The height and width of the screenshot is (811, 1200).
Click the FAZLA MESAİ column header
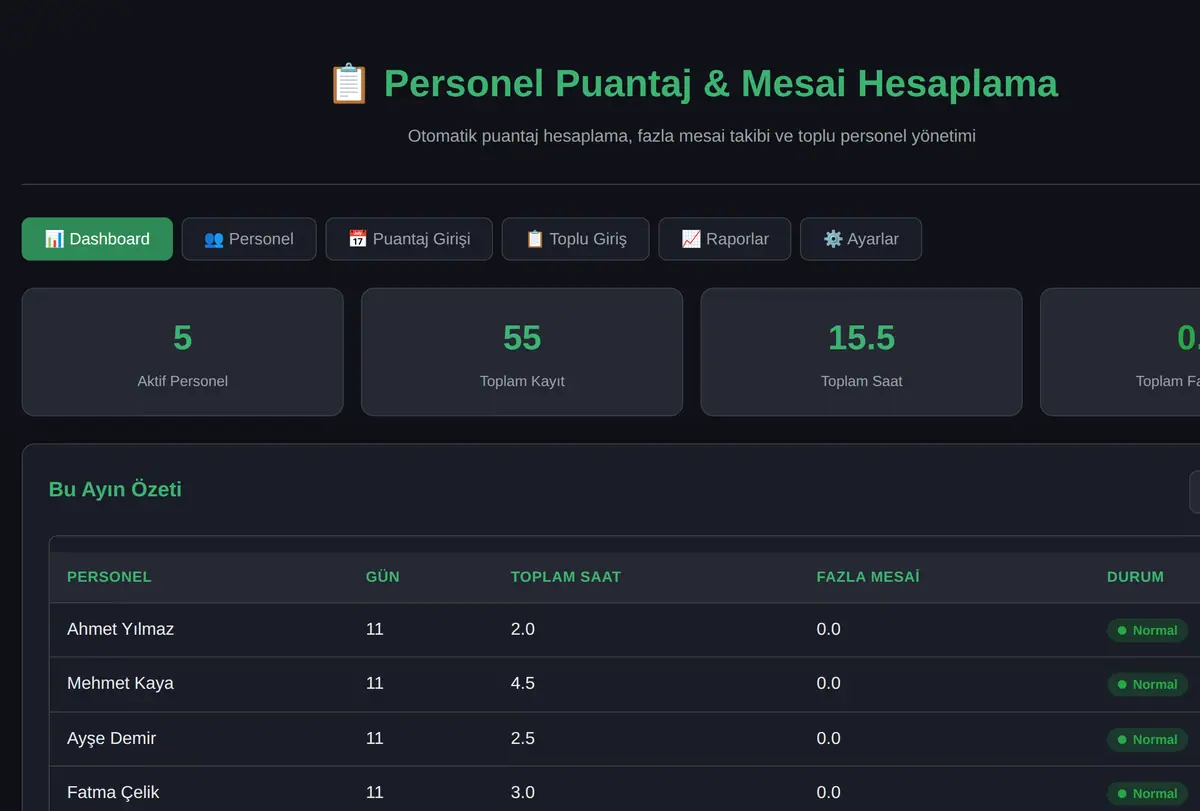(868, 577)
